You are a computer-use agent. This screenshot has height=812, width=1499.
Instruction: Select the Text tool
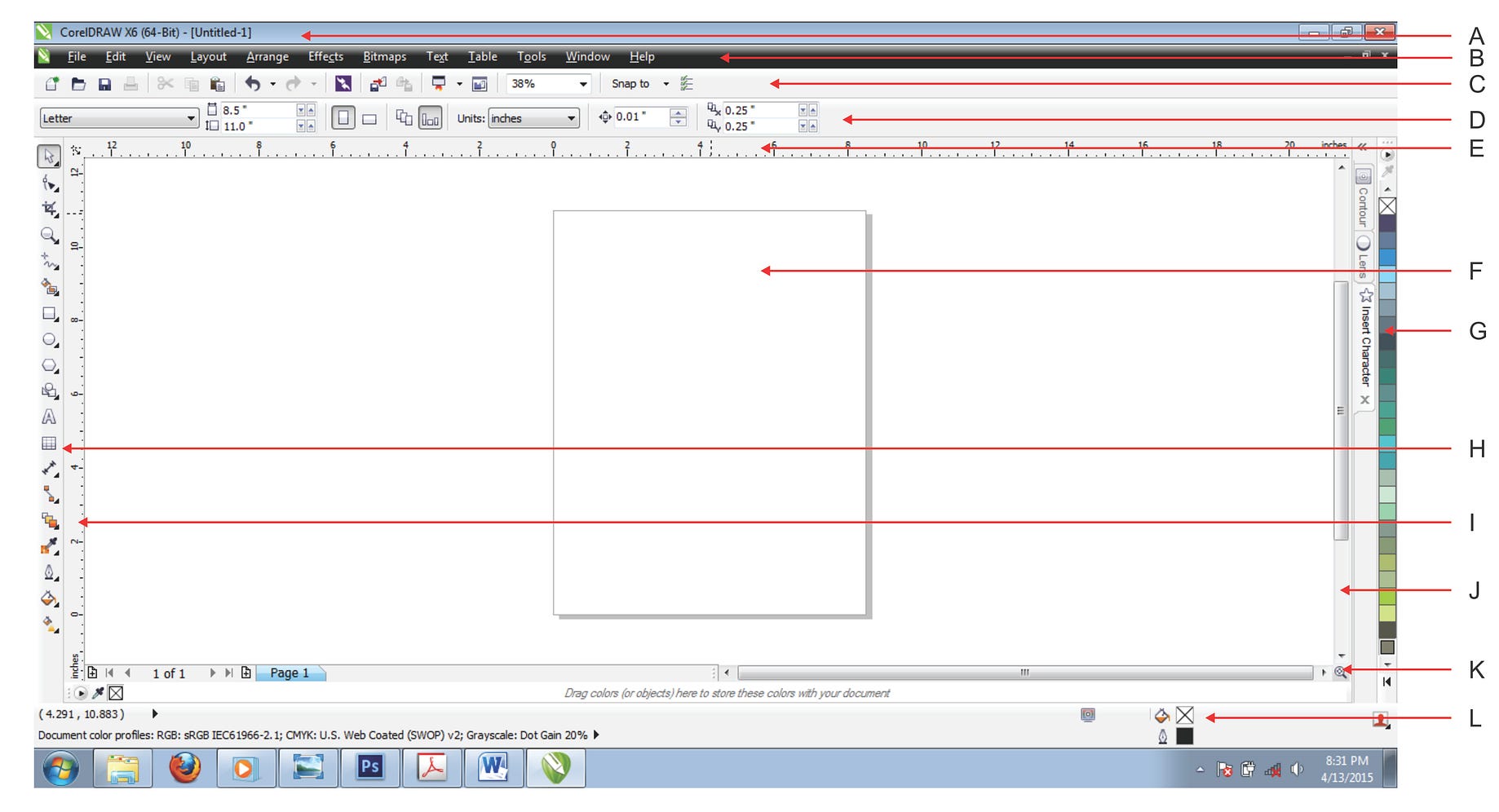(50, 417)
